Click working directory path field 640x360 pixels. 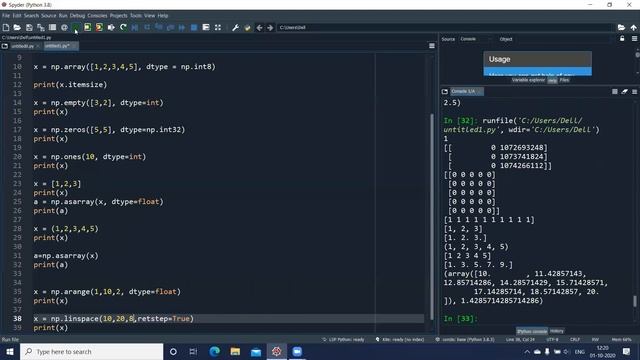point(445,27)
